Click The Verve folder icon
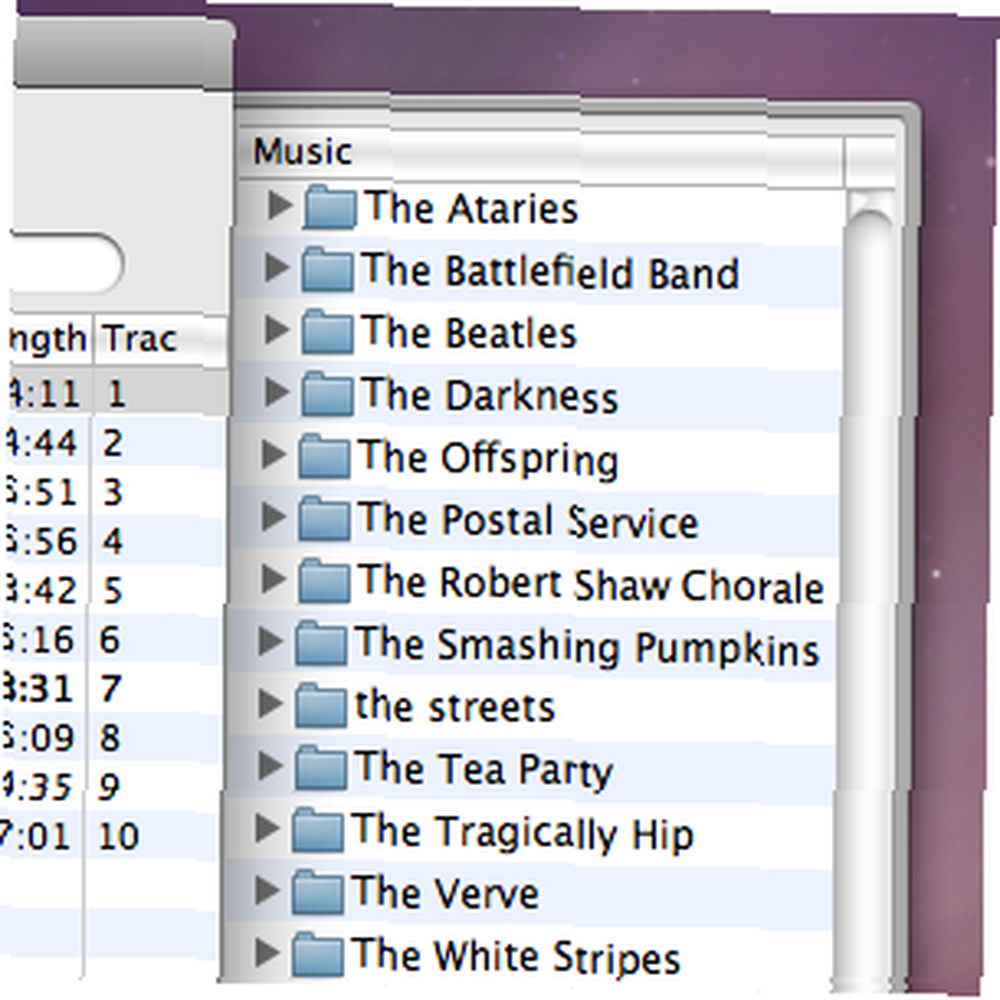 pyautogui.click(x=317, y=892)
